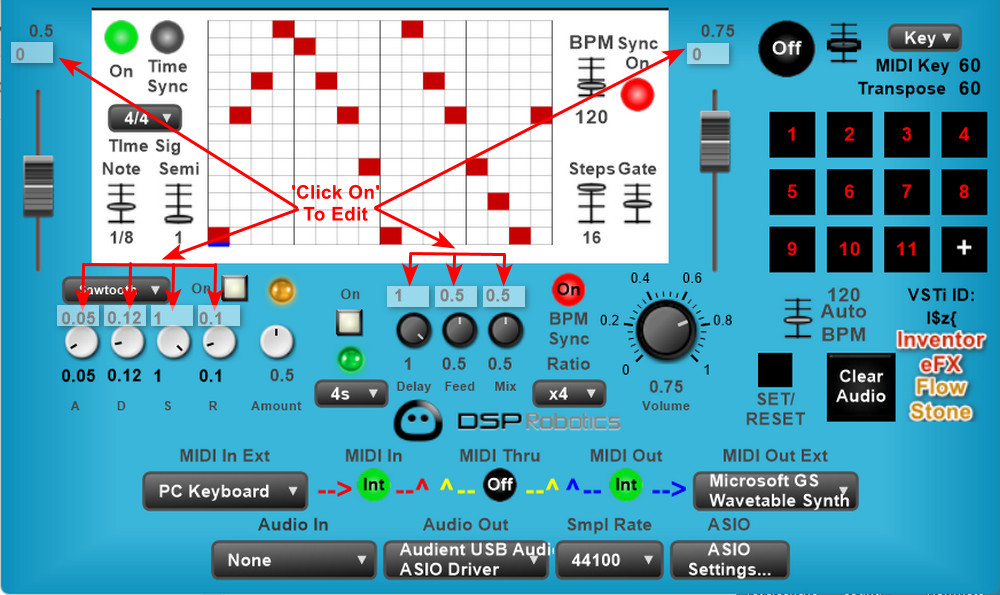Toggle the red Sync On indicator

637,95
